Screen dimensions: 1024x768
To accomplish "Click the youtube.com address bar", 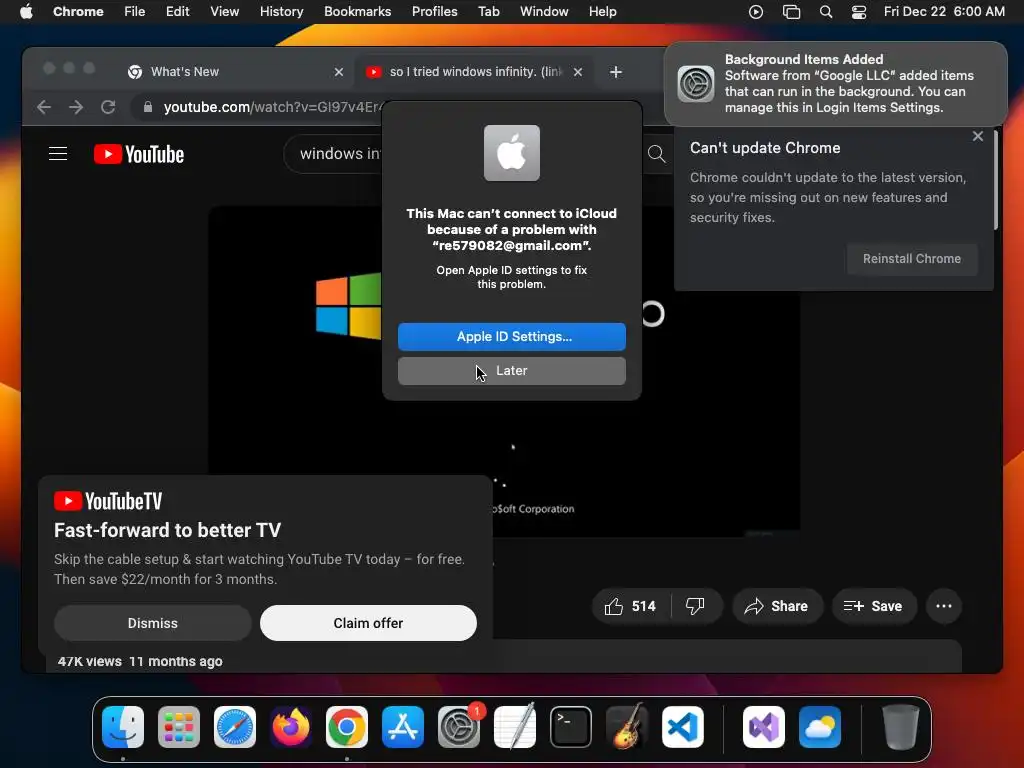I will click(x=271, y=107).
